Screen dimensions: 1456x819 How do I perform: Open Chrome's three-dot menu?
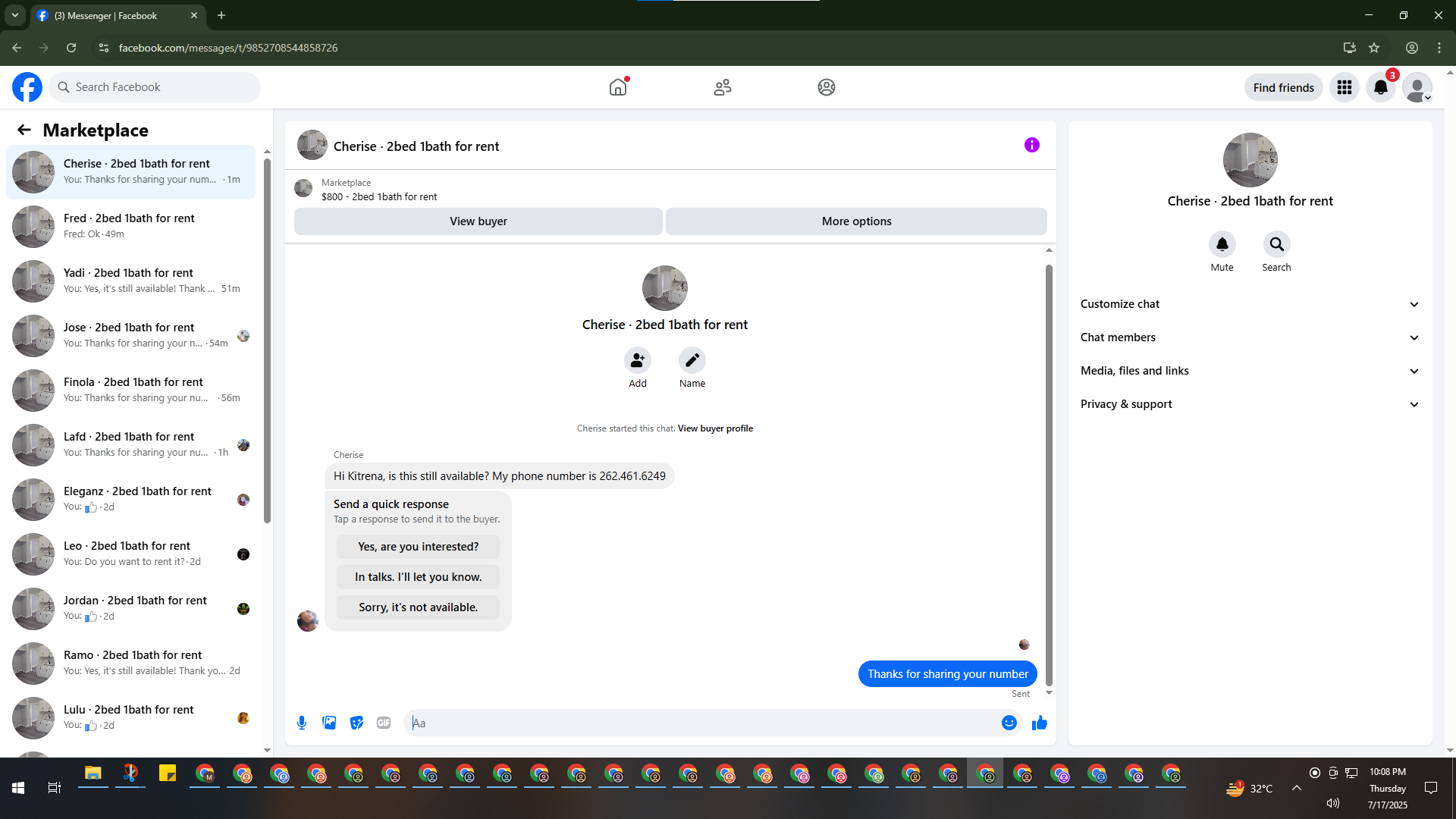(x=1439, y=48)
